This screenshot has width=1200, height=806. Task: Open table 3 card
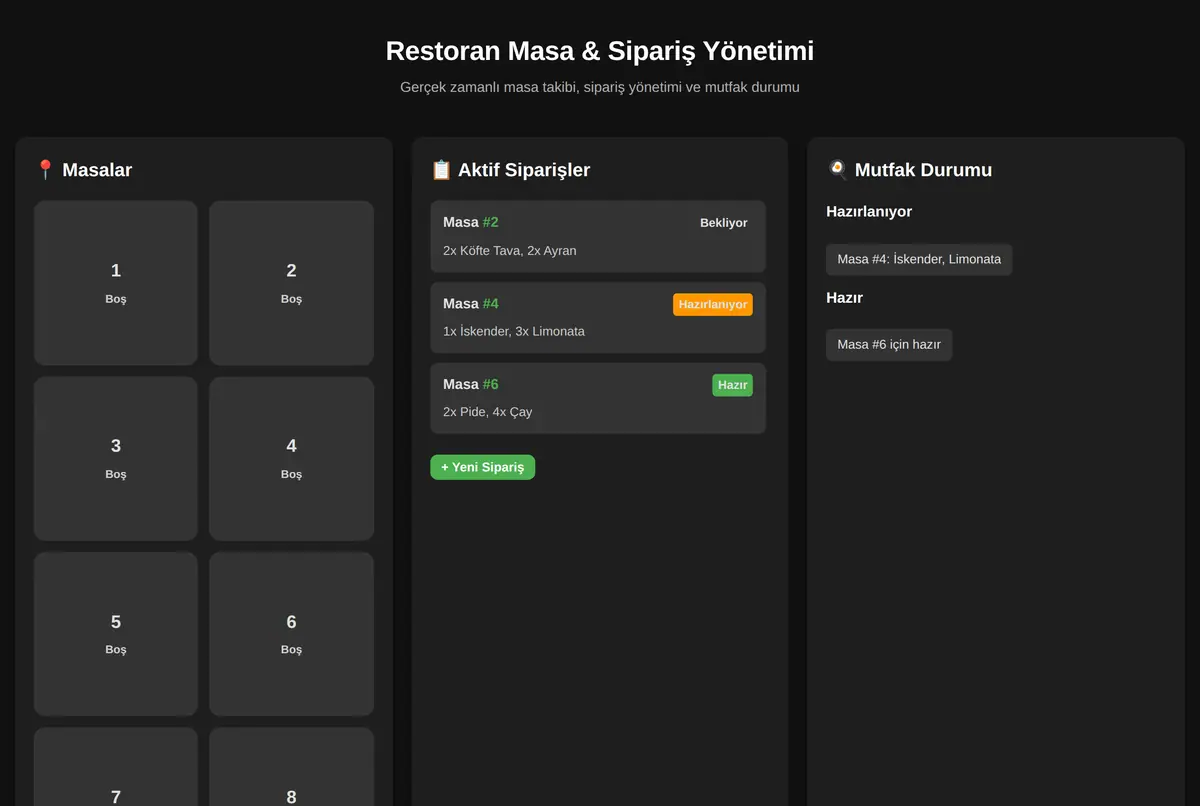click(x=116, y=459)
